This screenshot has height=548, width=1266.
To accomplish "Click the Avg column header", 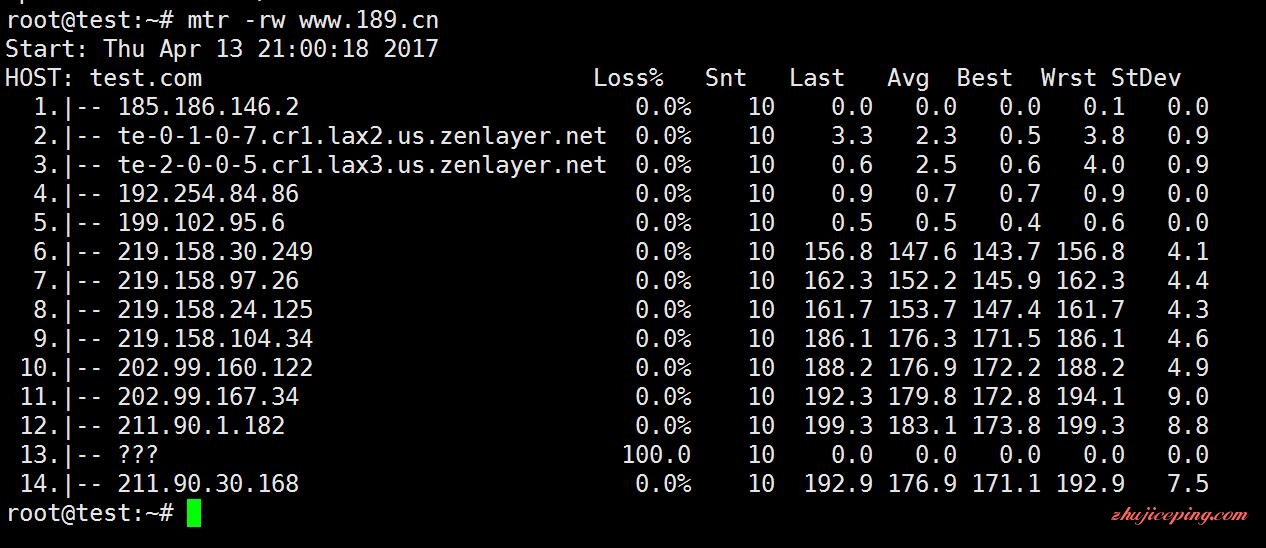I will pos(908,78).
